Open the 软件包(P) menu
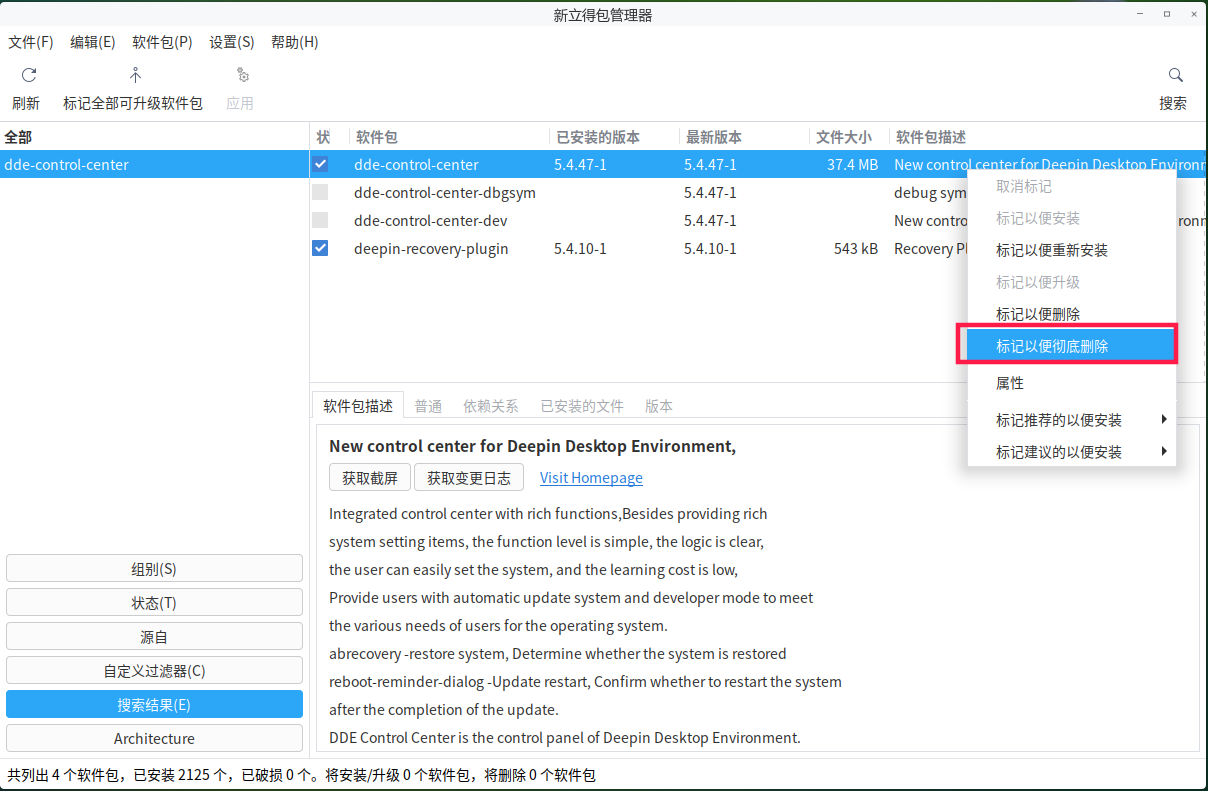Image resolution: width=1208 pixels, height=791 pixels. (162, 42)
